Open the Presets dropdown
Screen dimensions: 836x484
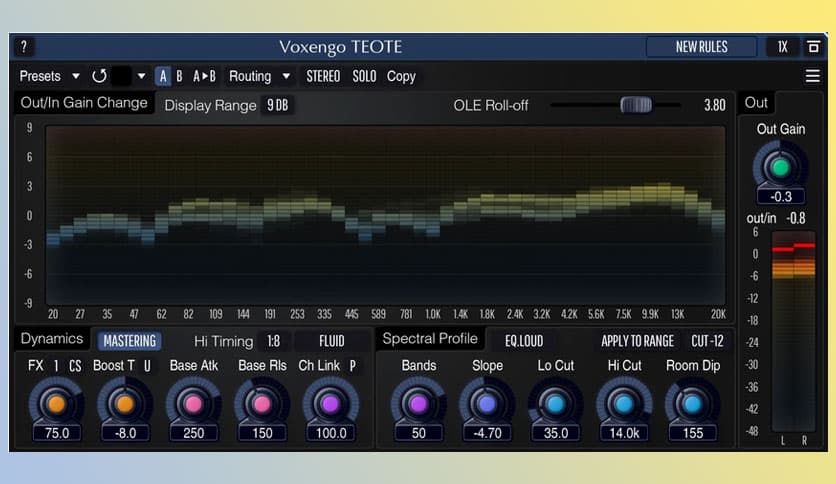tap(49, 76)
